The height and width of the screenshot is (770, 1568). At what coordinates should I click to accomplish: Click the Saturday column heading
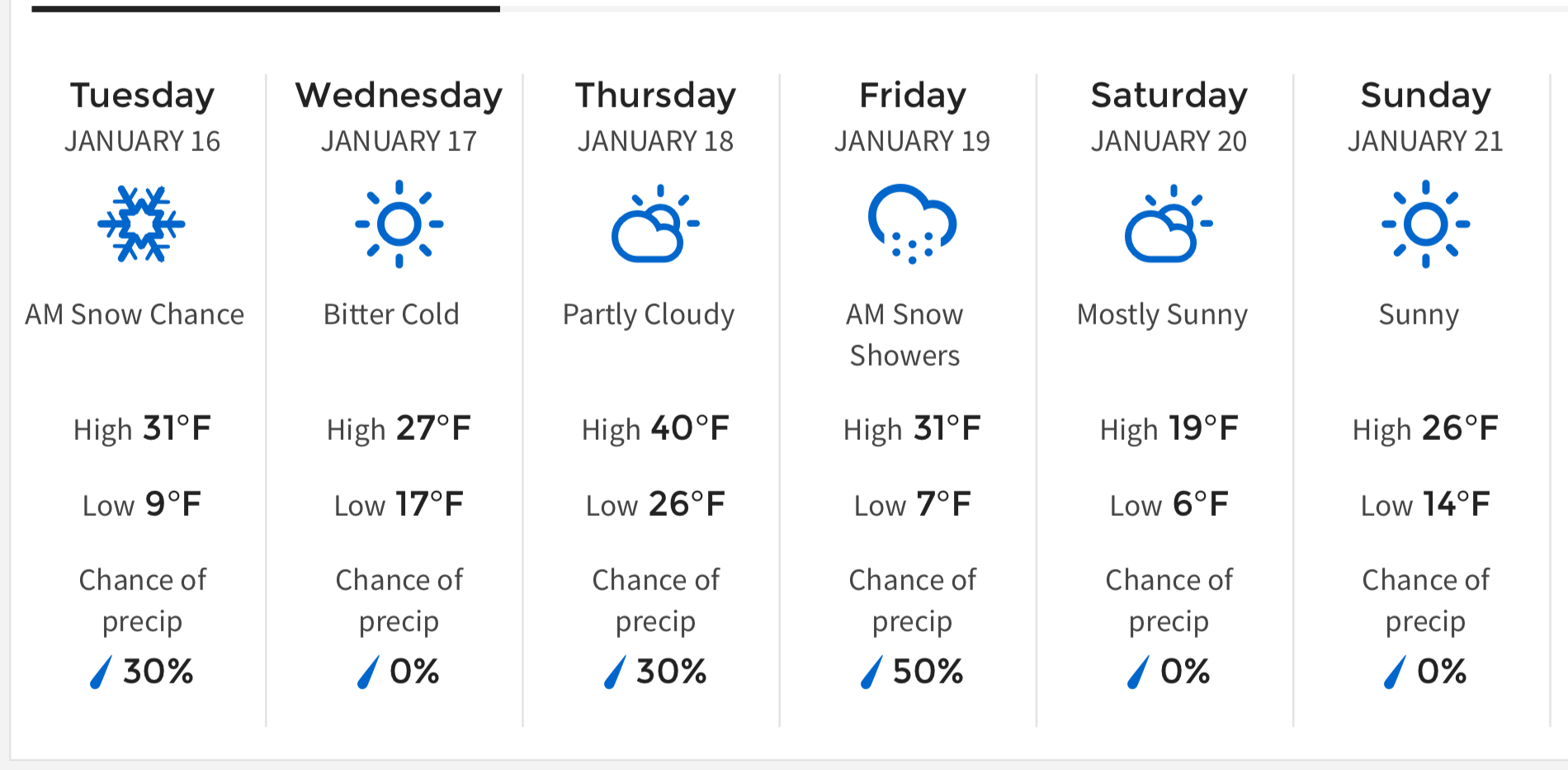[1169, 95]
